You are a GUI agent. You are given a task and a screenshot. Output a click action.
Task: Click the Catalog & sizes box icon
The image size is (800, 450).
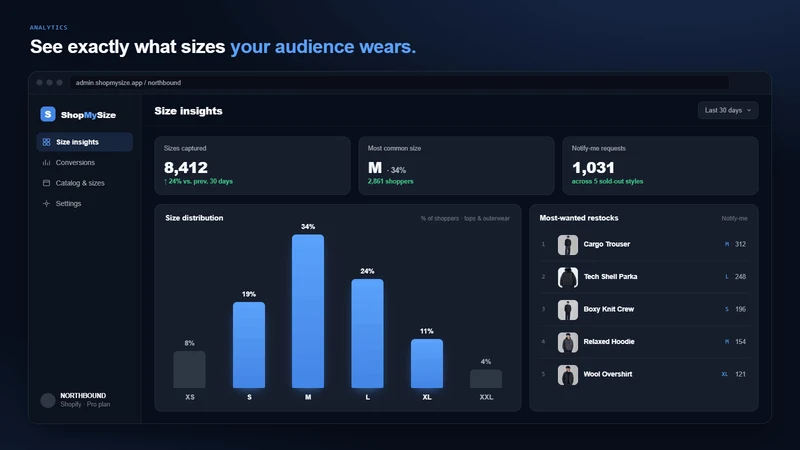point(46,183)
